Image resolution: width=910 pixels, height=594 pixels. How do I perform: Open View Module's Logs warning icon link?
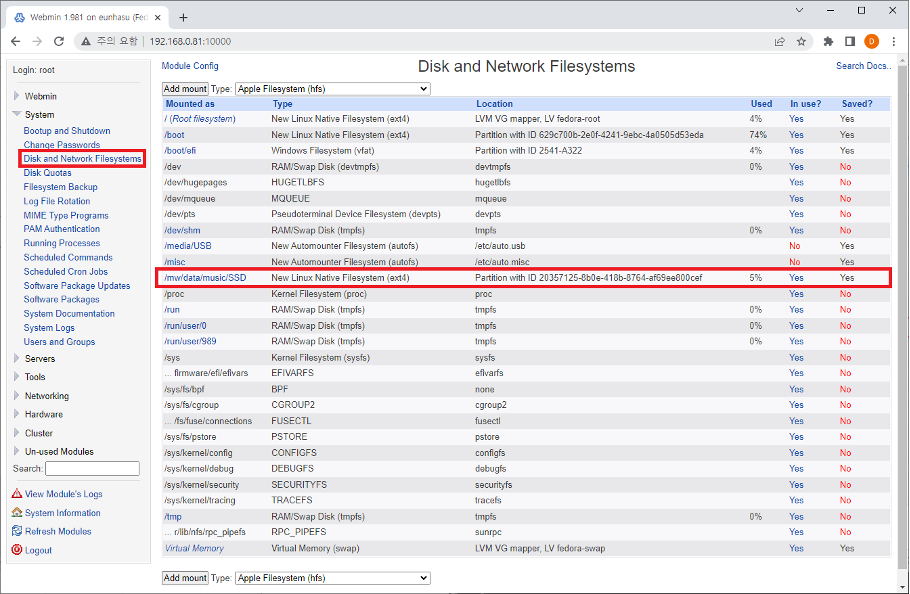click(17, 494)
